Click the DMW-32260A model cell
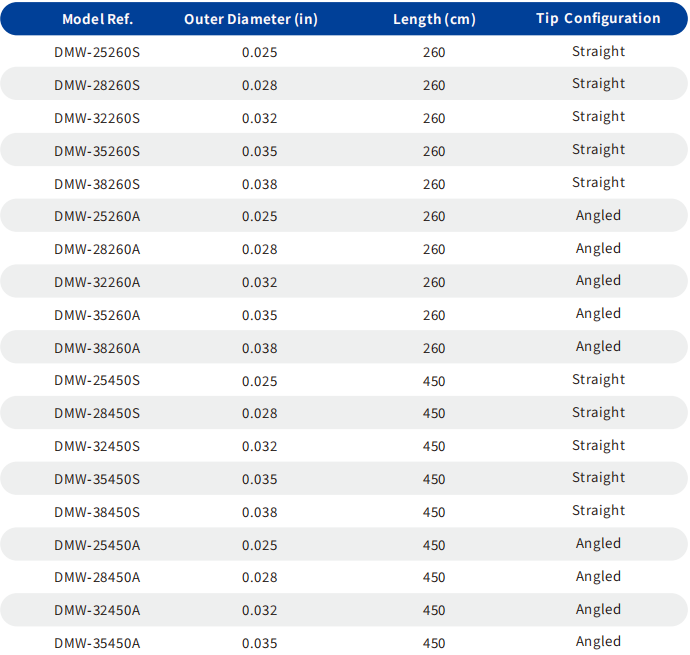The image size is (690, 655). [x=97, y=282]
